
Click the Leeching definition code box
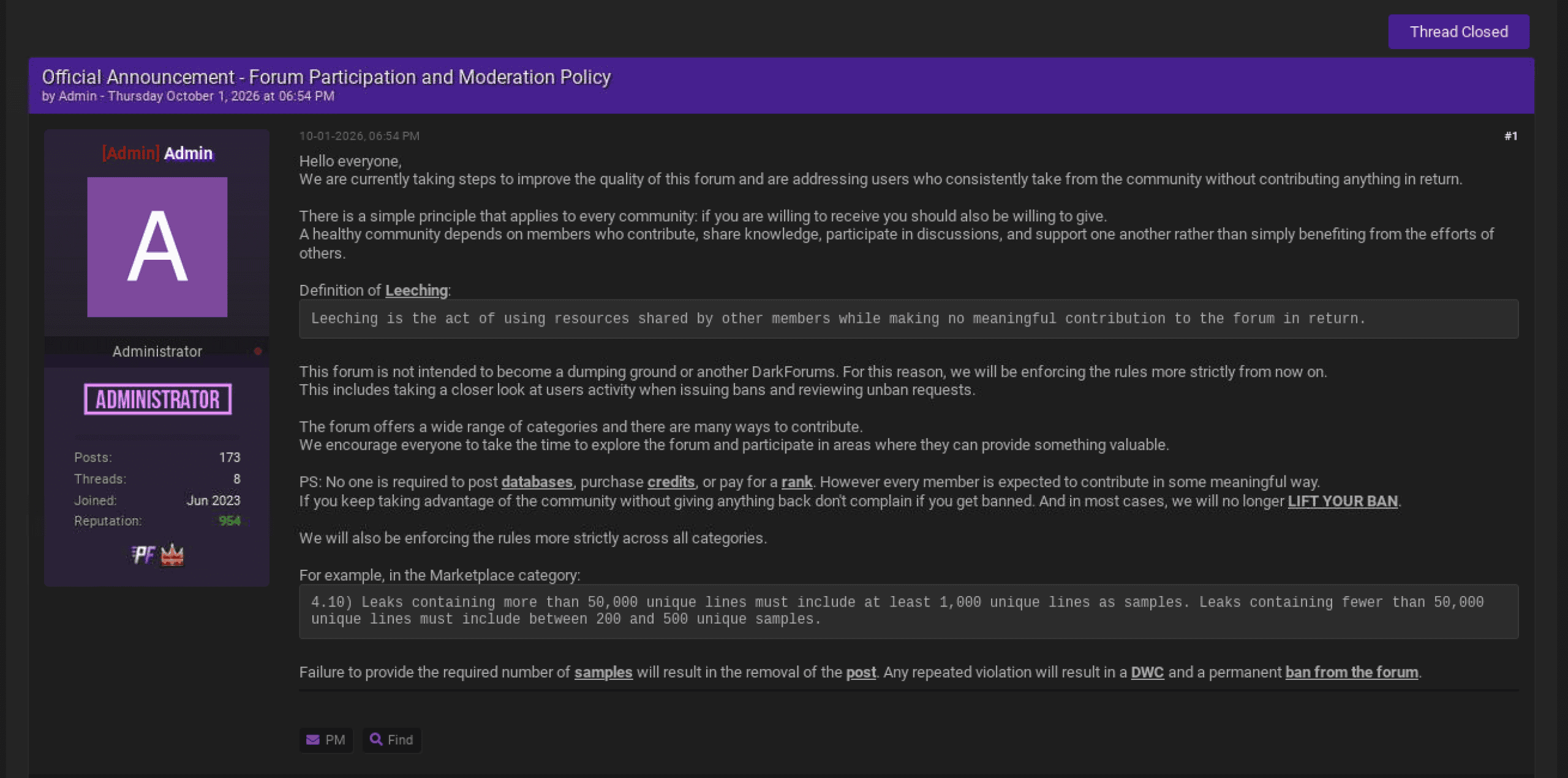coord(908,319)
